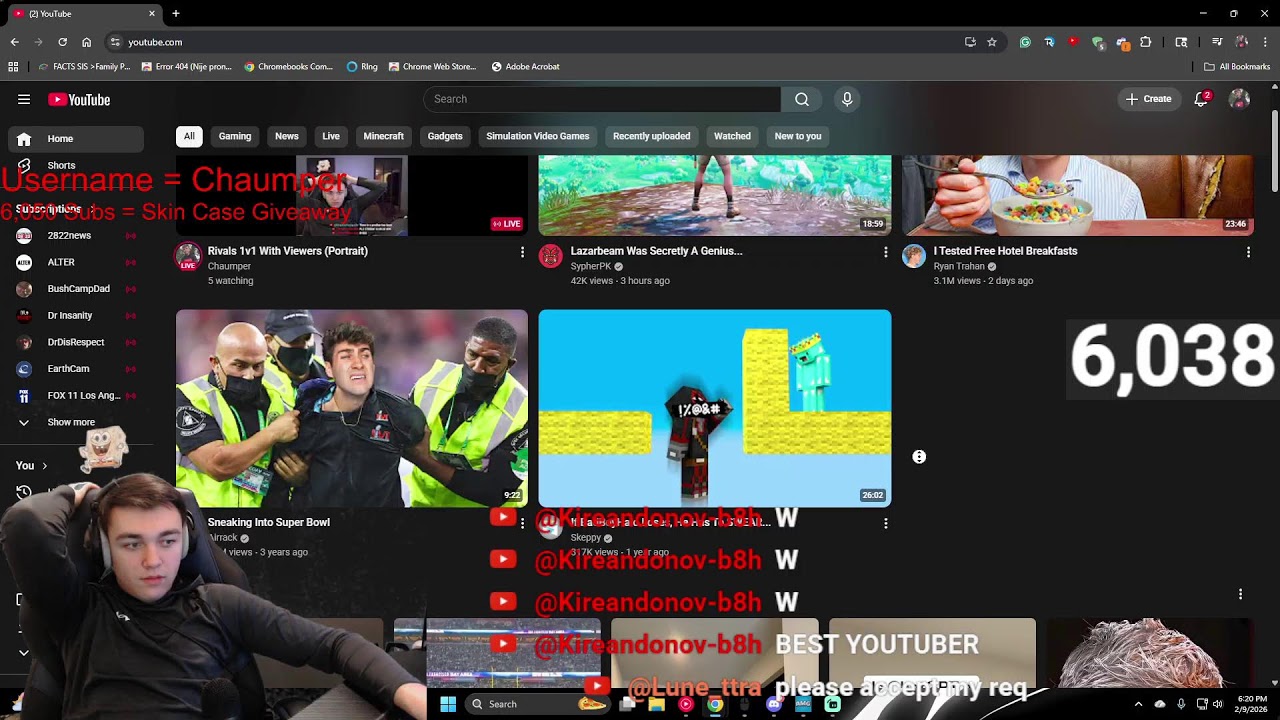
Task: Click the YouTube logo
Action: click(79, 99)
